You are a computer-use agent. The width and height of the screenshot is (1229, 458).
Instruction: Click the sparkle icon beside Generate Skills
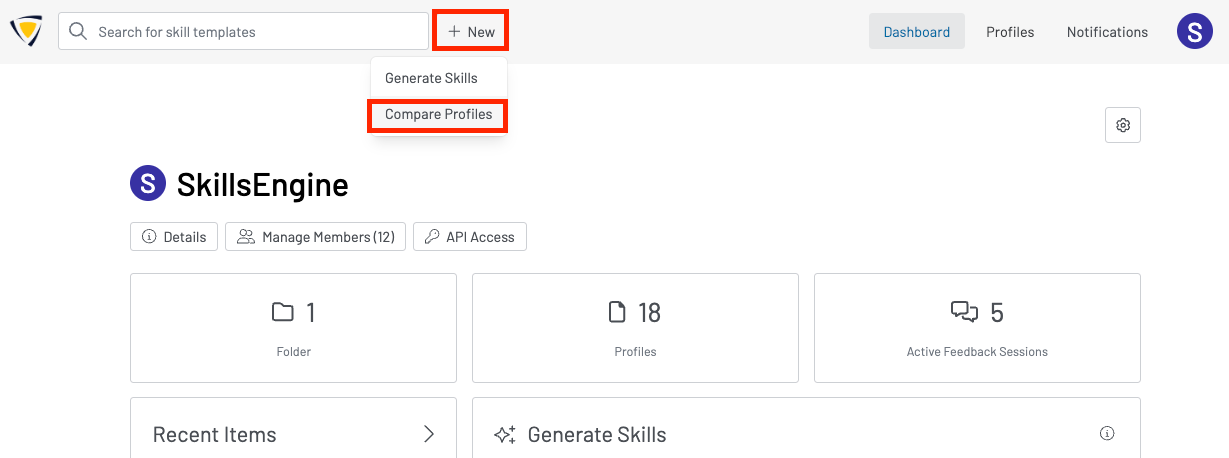[x=505, y=435]
